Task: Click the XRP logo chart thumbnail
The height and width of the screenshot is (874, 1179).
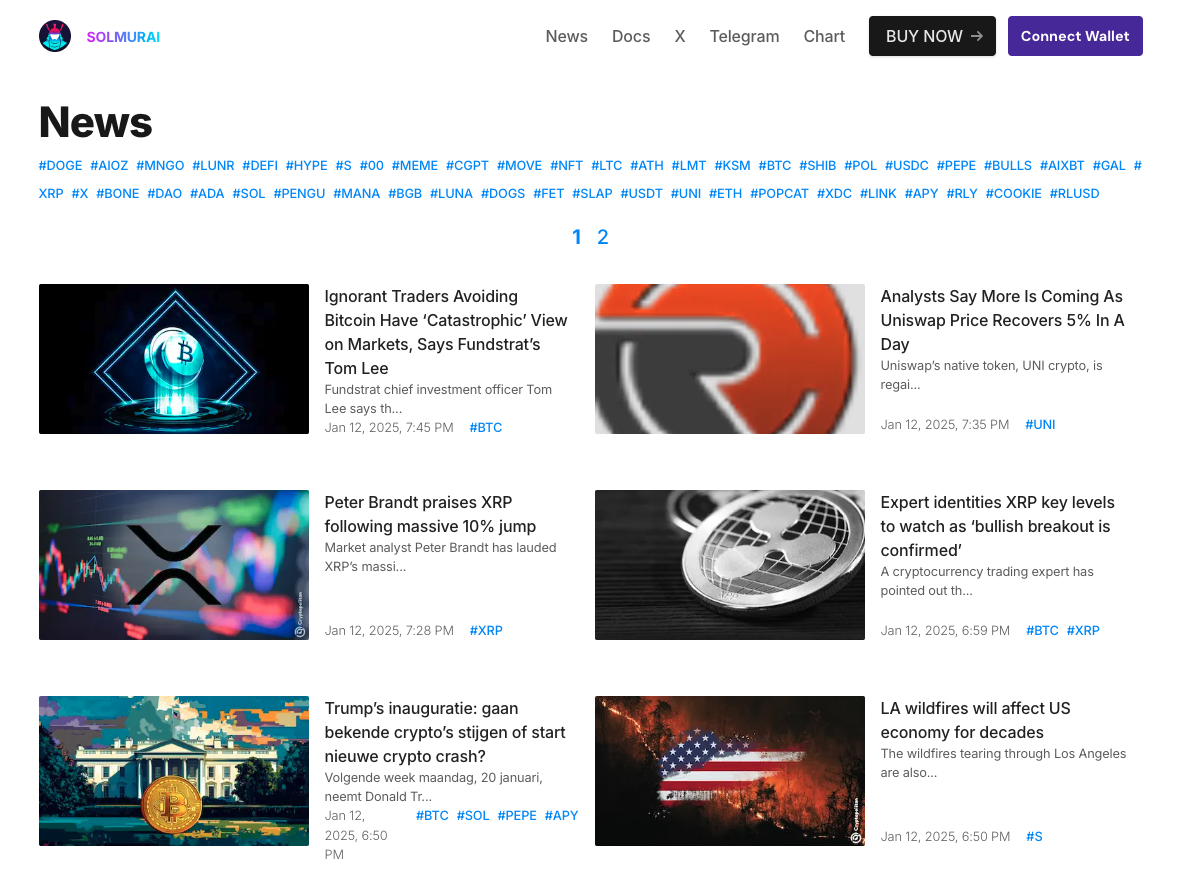Action: [x=174, y=565]
